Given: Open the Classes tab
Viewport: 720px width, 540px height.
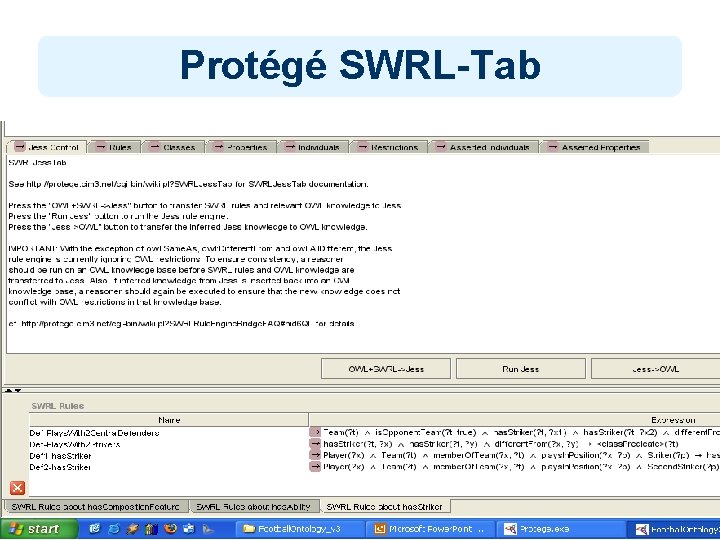Looking at the screenshot, I should 172,147.
